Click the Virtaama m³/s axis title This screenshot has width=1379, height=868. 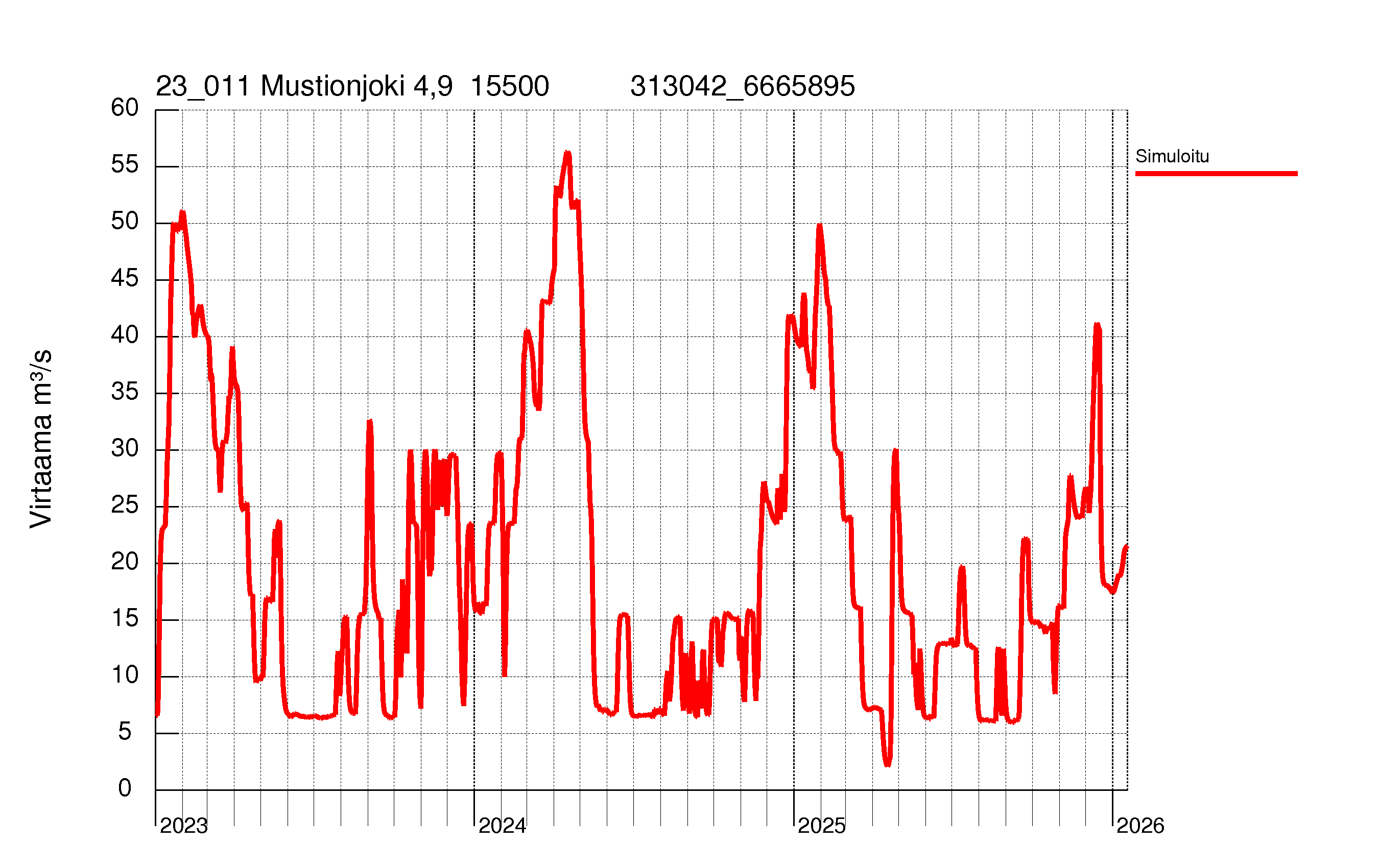[x=41, y=439]
